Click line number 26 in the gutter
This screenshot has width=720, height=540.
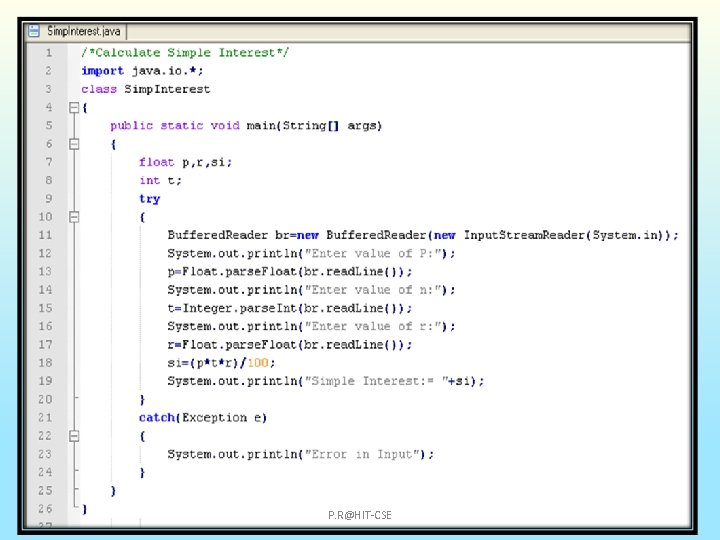(45, 509)
